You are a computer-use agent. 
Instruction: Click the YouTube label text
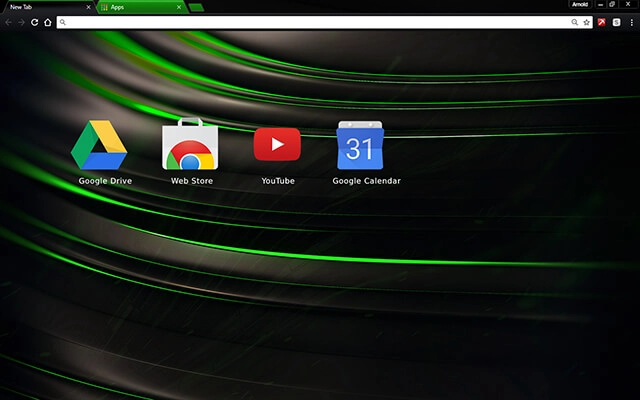tap(278, 181)
